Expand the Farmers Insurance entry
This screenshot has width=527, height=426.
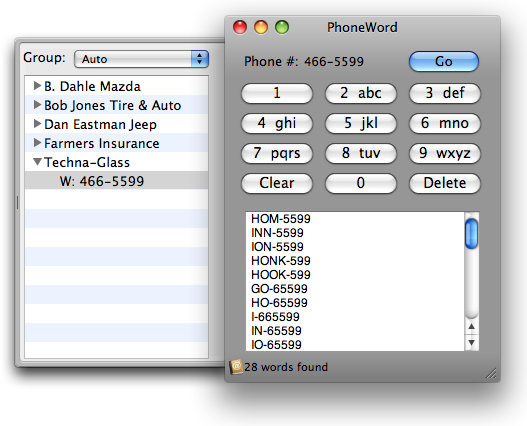point(37,143)
